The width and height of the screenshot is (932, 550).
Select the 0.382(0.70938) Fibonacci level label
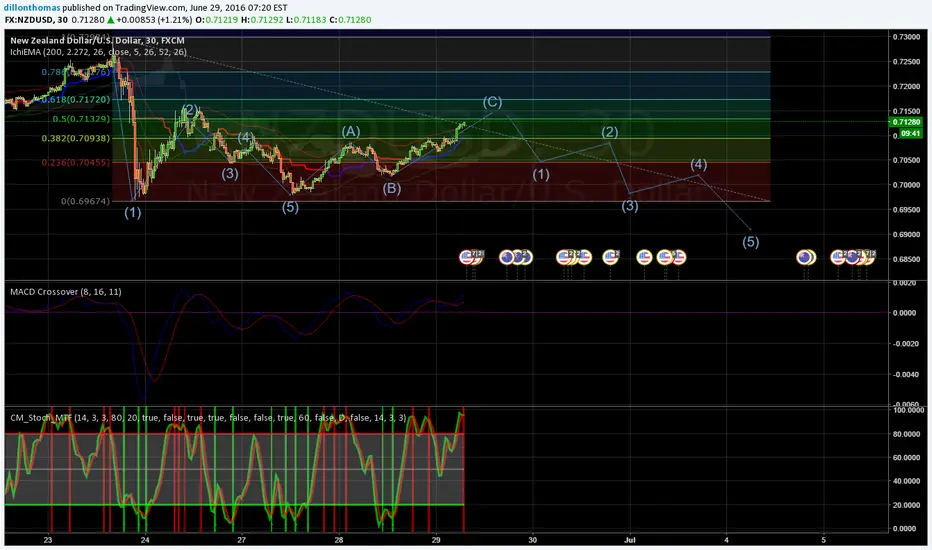pos(75,139)
